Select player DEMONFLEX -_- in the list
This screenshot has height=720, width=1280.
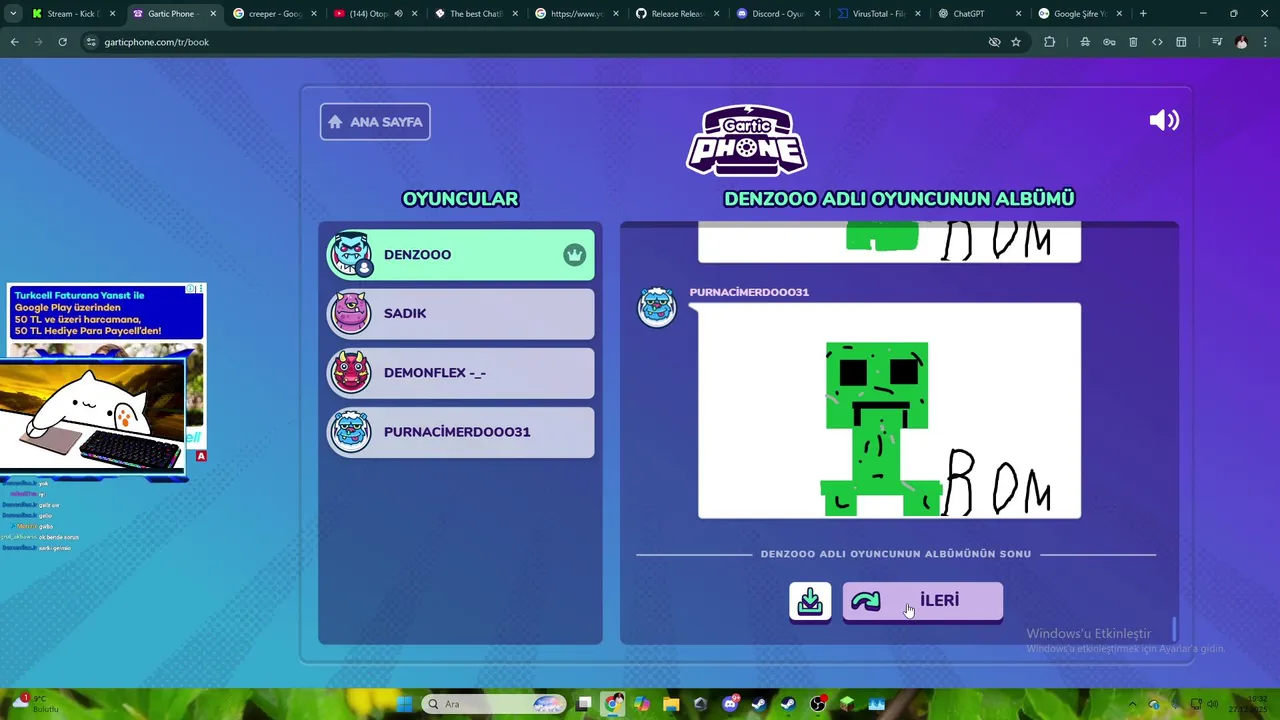click(x=461, y=373)
